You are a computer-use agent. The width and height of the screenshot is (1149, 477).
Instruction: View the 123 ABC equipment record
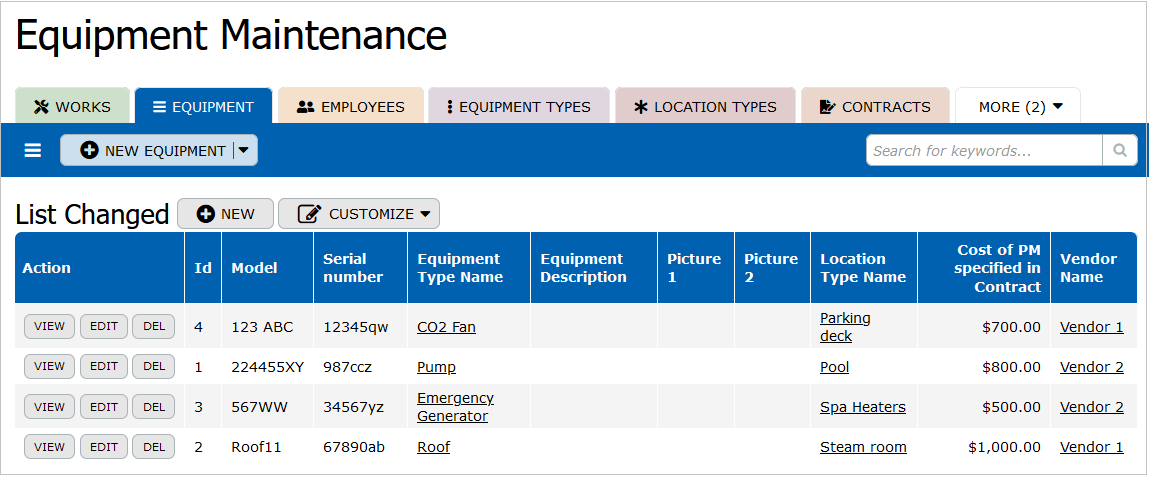[49, 327]
